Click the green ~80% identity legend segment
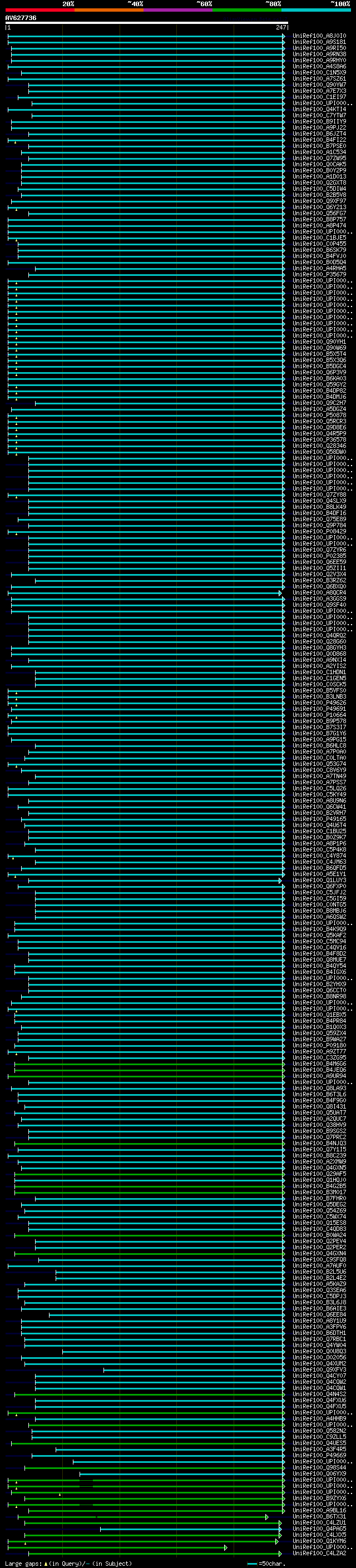Screen dimensions: 356x1568 click(247, 10)
